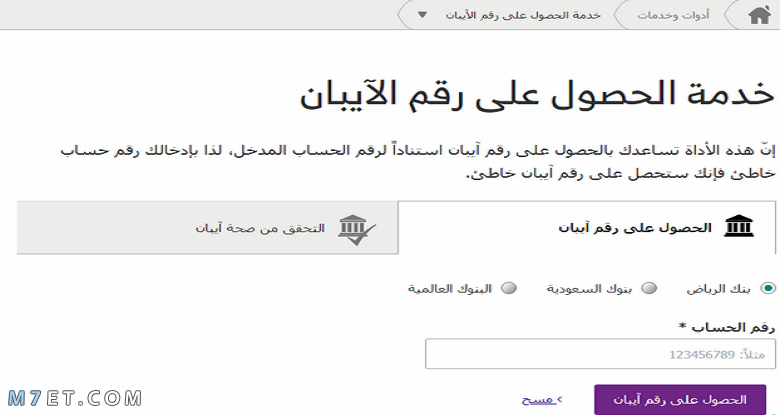
Task: Select the الحصول على رقم آيبان tab
Action: 587,227
